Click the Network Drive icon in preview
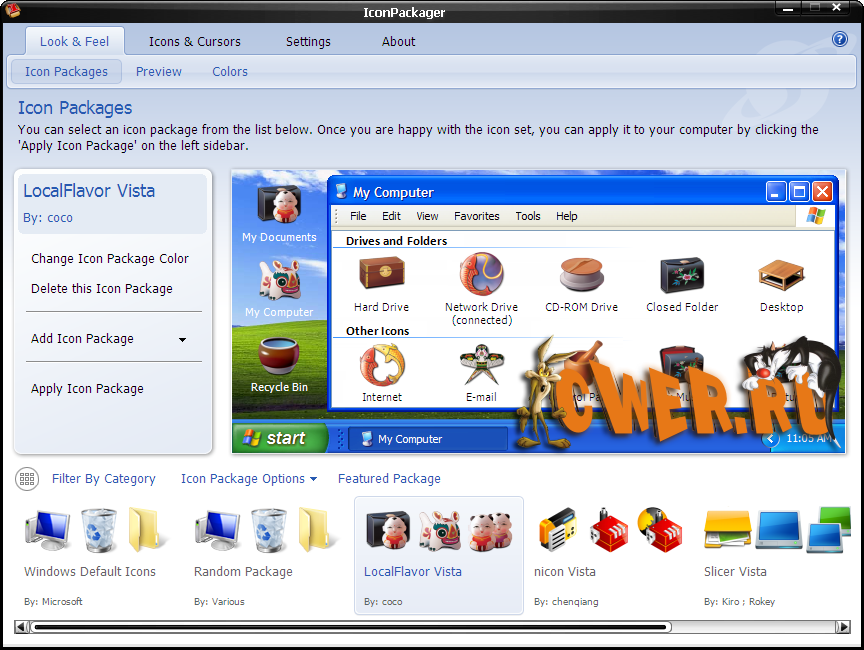The width and height of the screenshot is (864, 650). click(481, 275)
